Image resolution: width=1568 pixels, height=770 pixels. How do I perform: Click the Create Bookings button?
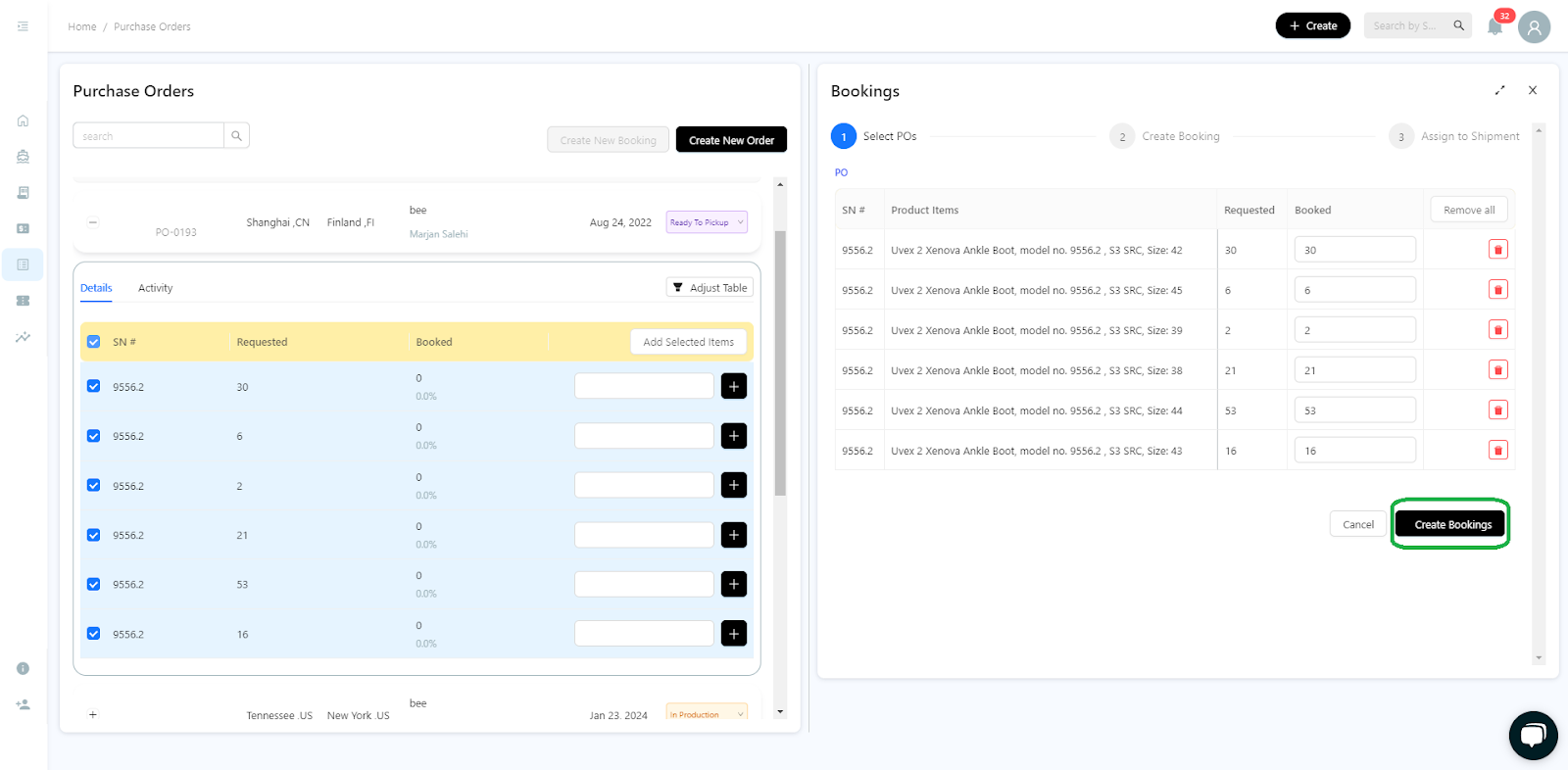coord(1452,525)
